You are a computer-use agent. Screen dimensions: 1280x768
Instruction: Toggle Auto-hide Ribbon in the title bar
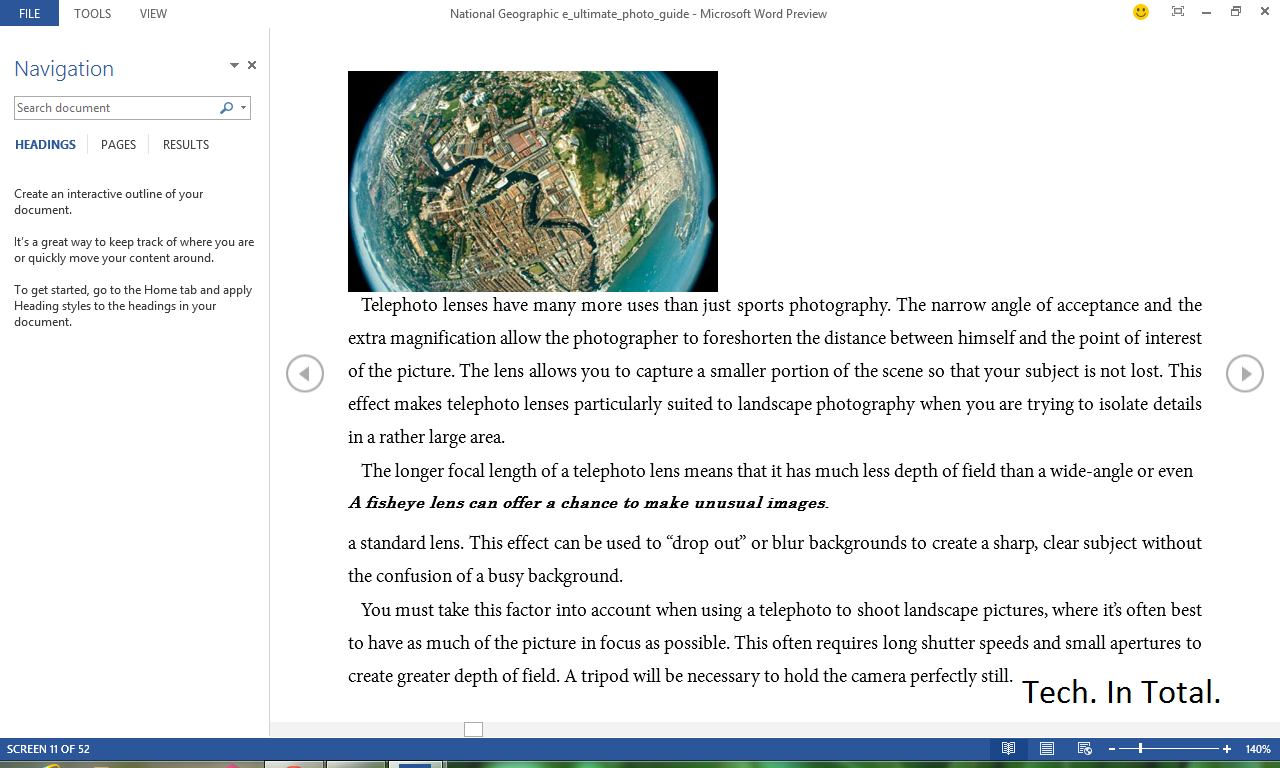coord(1177,13)
